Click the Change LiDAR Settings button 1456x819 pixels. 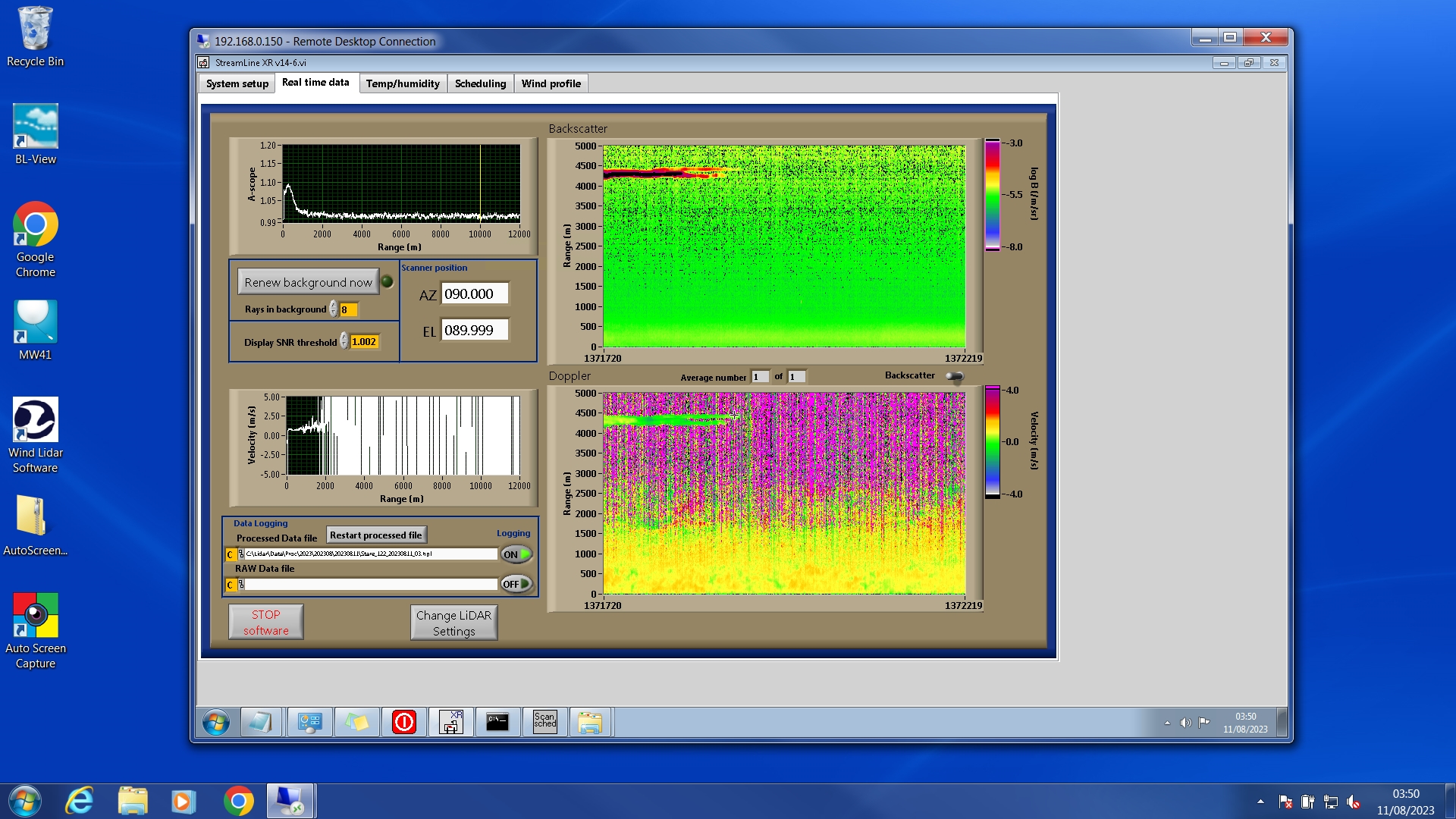pyautogui.click(x=453, y=623)
